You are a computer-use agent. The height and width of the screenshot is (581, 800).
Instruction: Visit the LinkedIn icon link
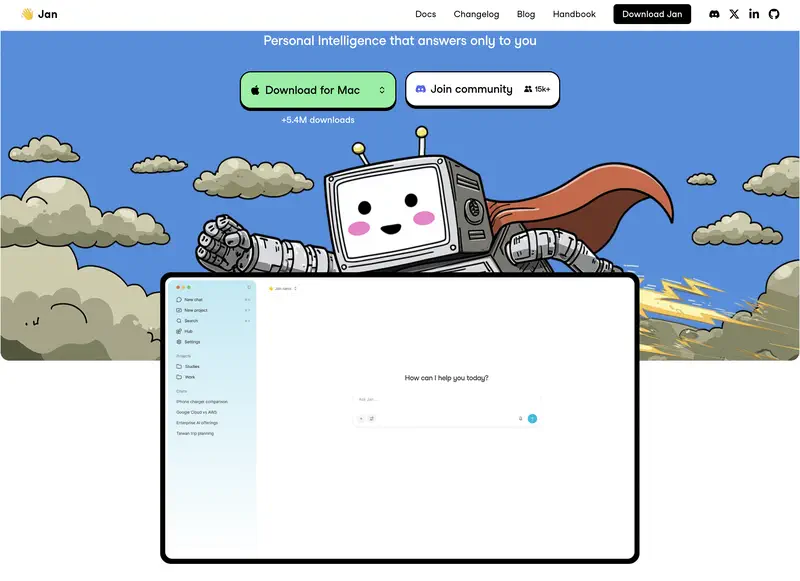tap(754, 14)
